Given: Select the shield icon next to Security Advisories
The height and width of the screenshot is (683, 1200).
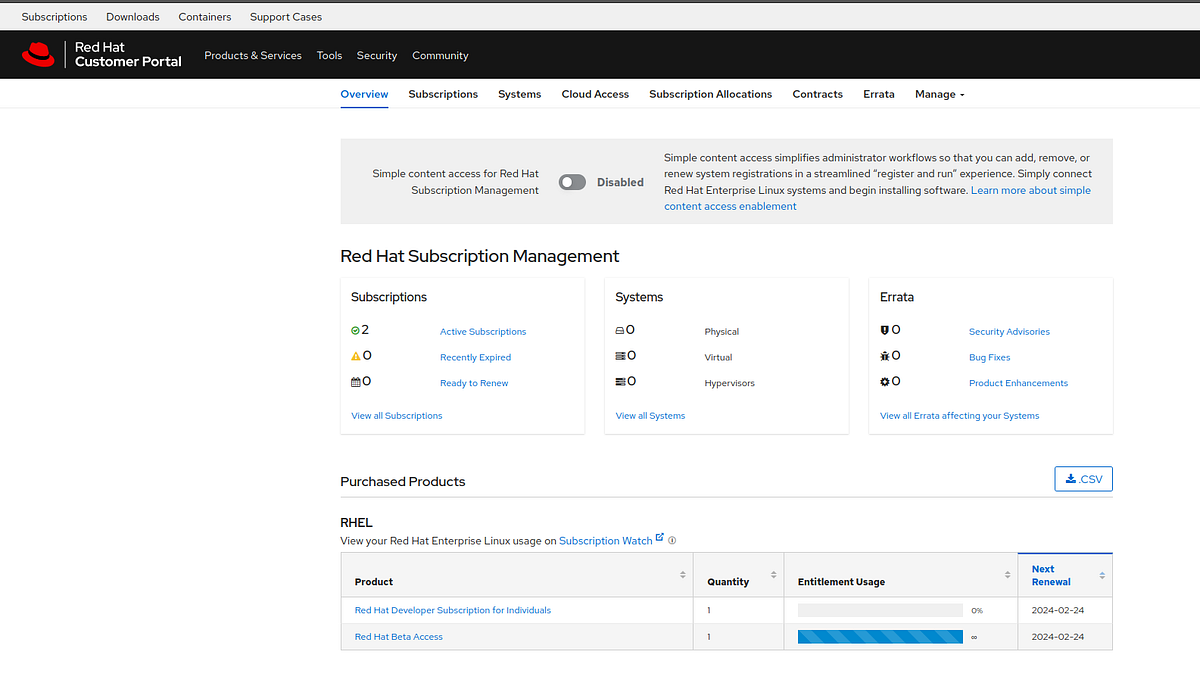Looking at the screenshot, I should coord(885,330).
